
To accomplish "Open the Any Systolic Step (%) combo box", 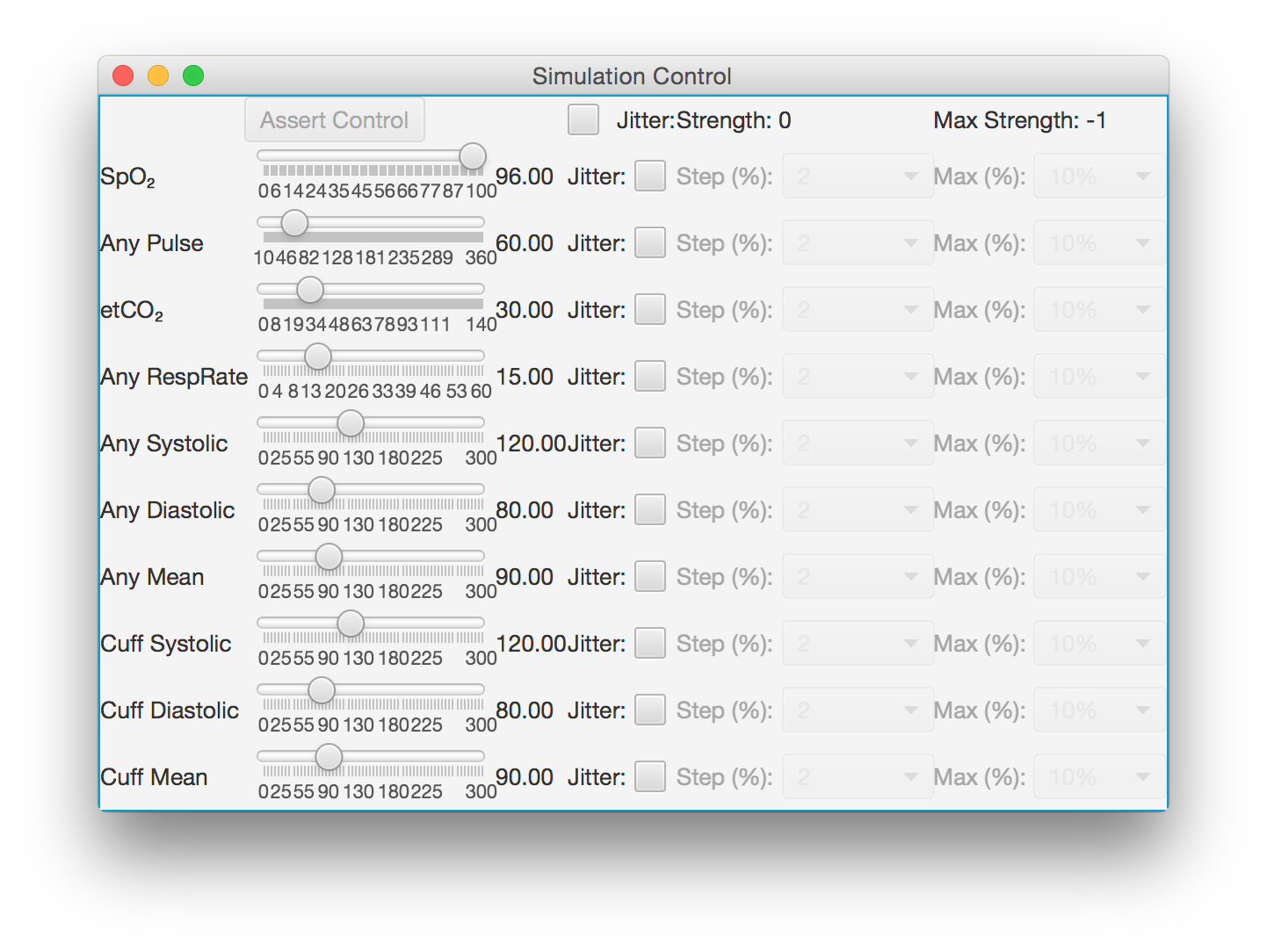I will tap(858, 443).
